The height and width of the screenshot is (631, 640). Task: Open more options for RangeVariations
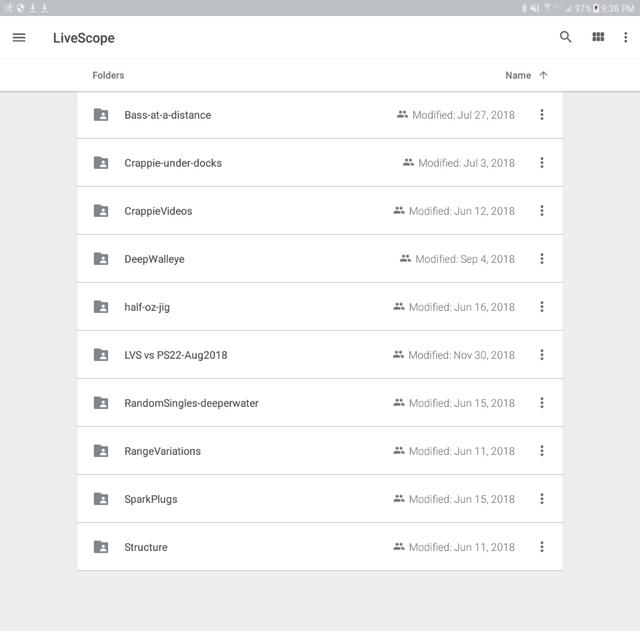click(542, 451)
